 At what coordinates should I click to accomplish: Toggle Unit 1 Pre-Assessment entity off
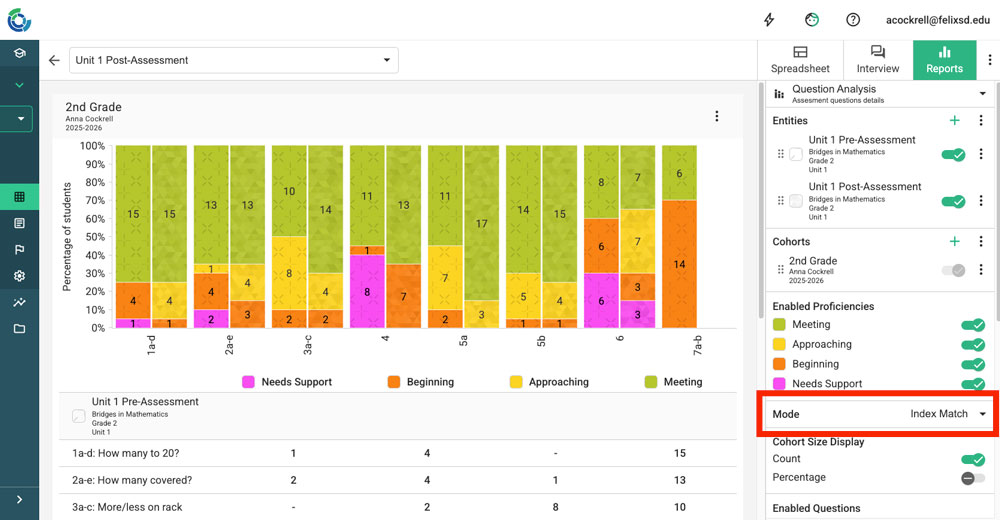click(953, 154)
